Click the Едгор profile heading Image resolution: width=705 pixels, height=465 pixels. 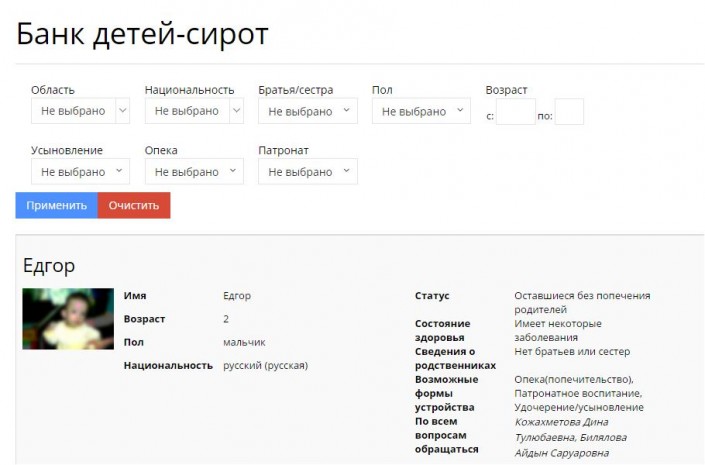[x=49, y=265]
